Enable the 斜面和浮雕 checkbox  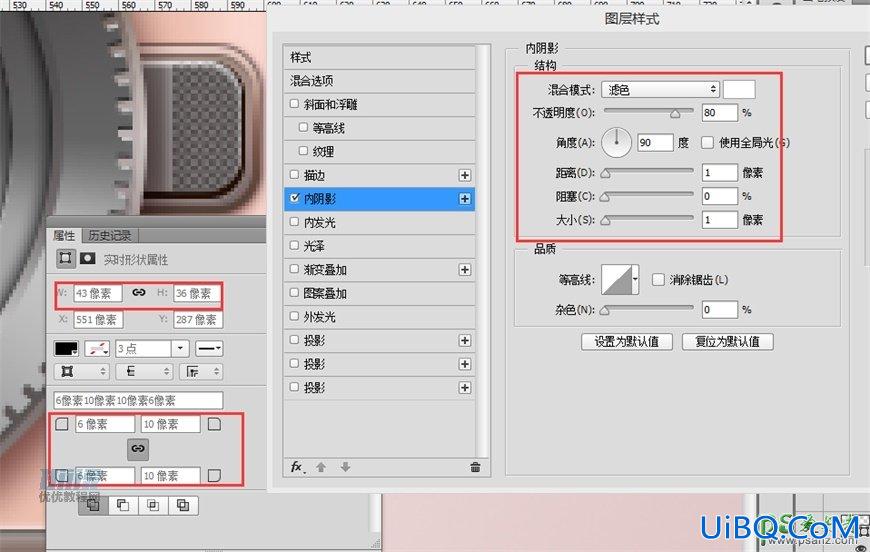pyautogui.click(x=295, y=104)
